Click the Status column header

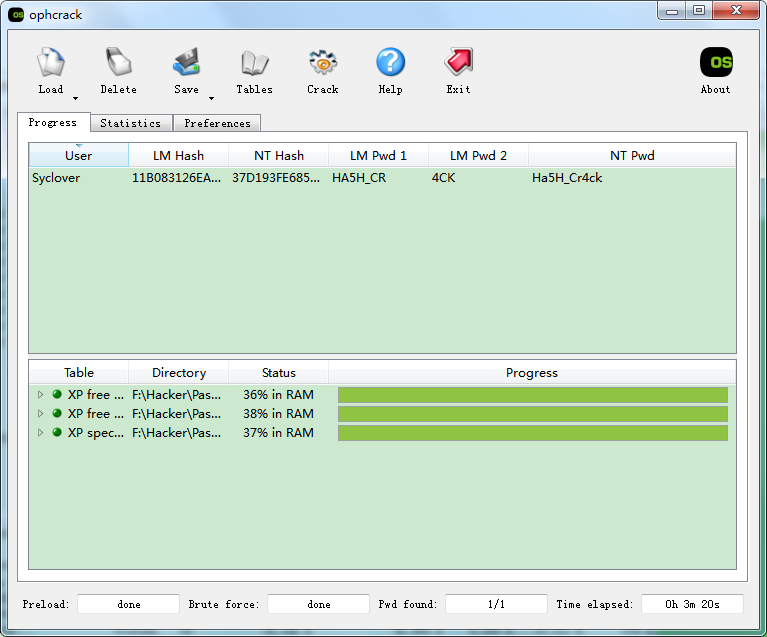279,373
